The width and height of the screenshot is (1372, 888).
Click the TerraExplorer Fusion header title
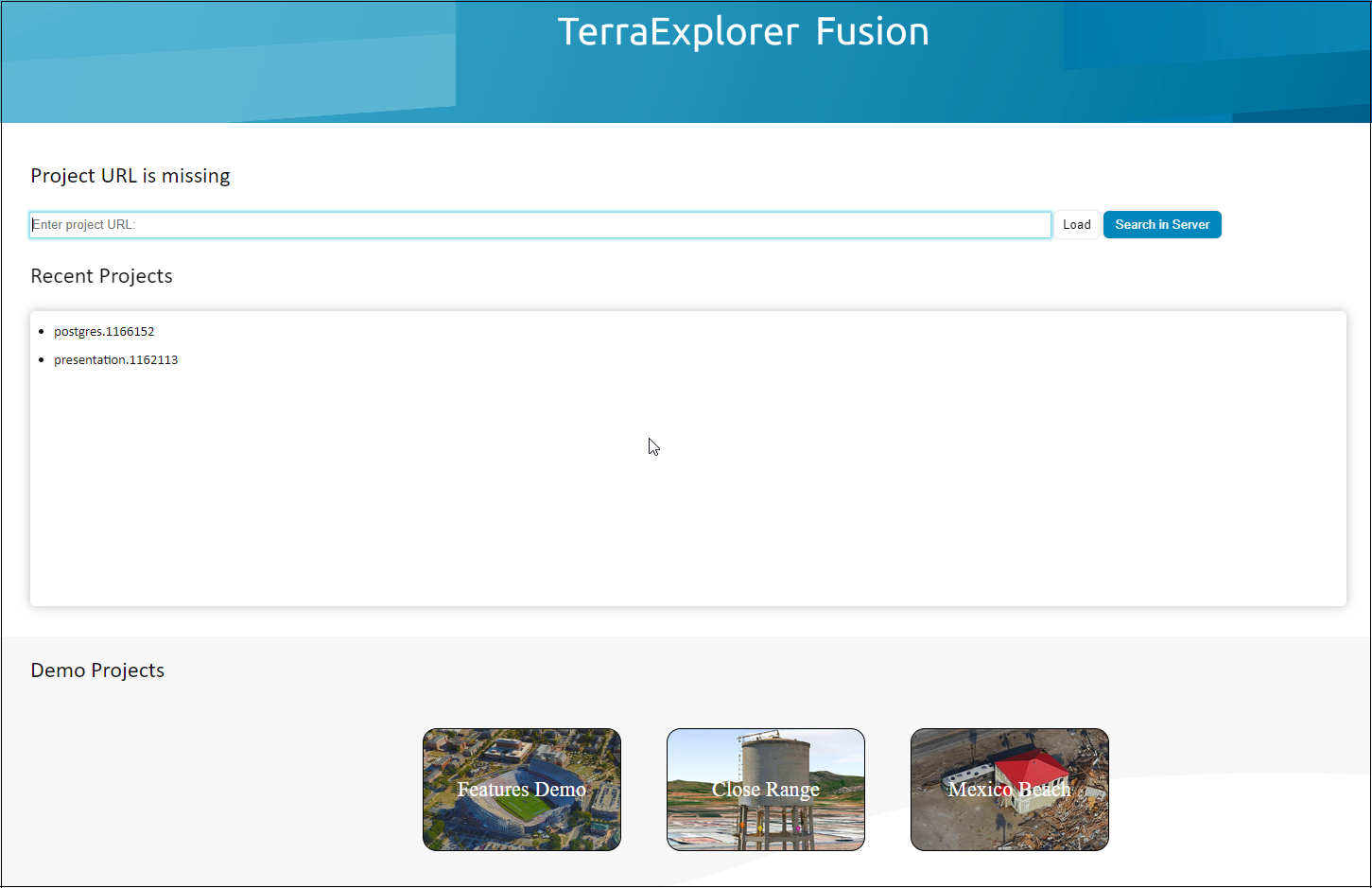point(742,32)
